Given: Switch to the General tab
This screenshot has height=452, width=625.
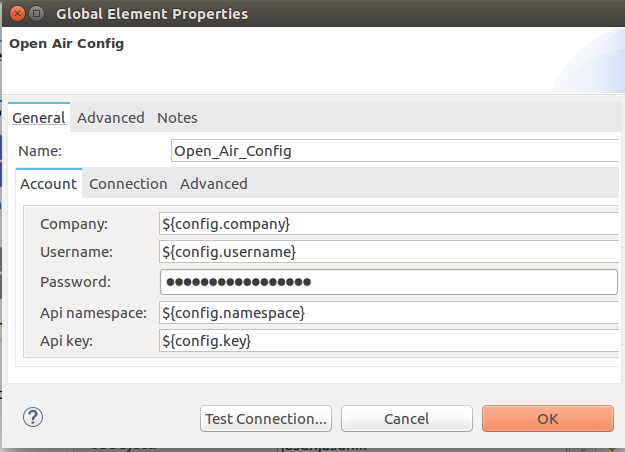Looking at the screenshot, I should (x=39, y=118).
